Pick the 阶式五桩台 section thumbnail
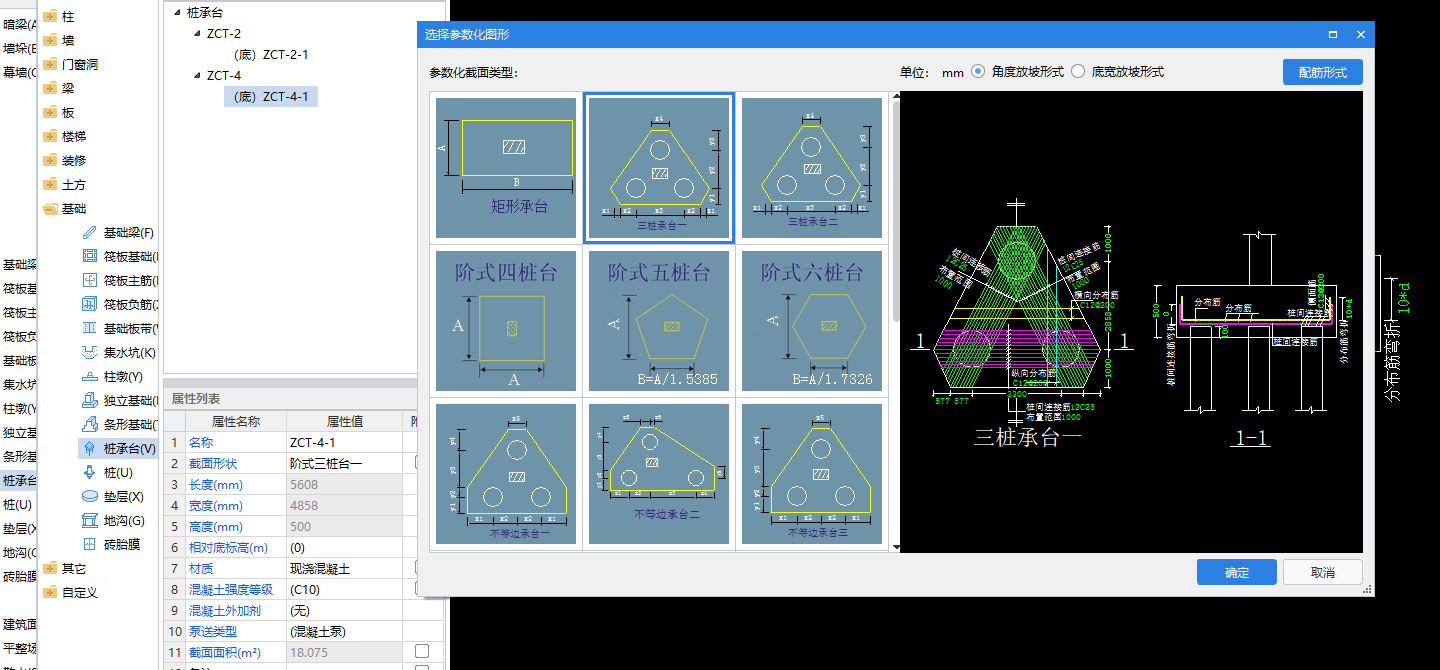The width and height of the screenshot is (1440, 670). [x=659, y=320]
